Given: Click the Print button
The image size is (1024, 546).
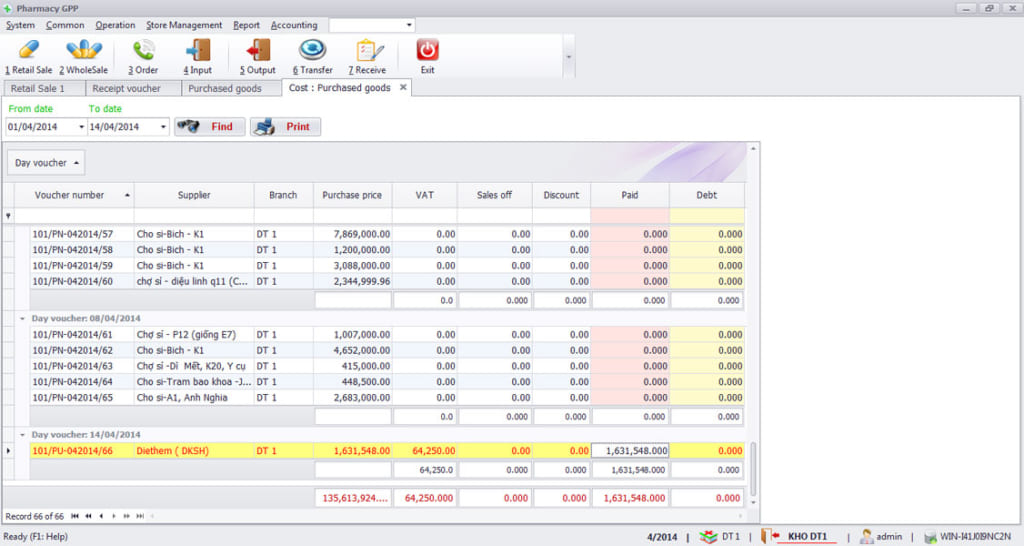Looking at the screenshot, I should (285, 127).
